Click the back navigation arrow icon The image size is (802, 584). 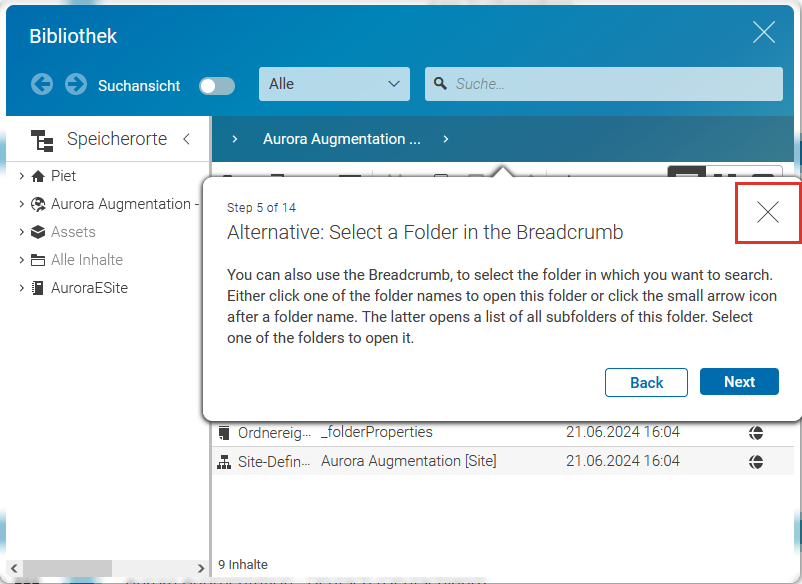41,84
